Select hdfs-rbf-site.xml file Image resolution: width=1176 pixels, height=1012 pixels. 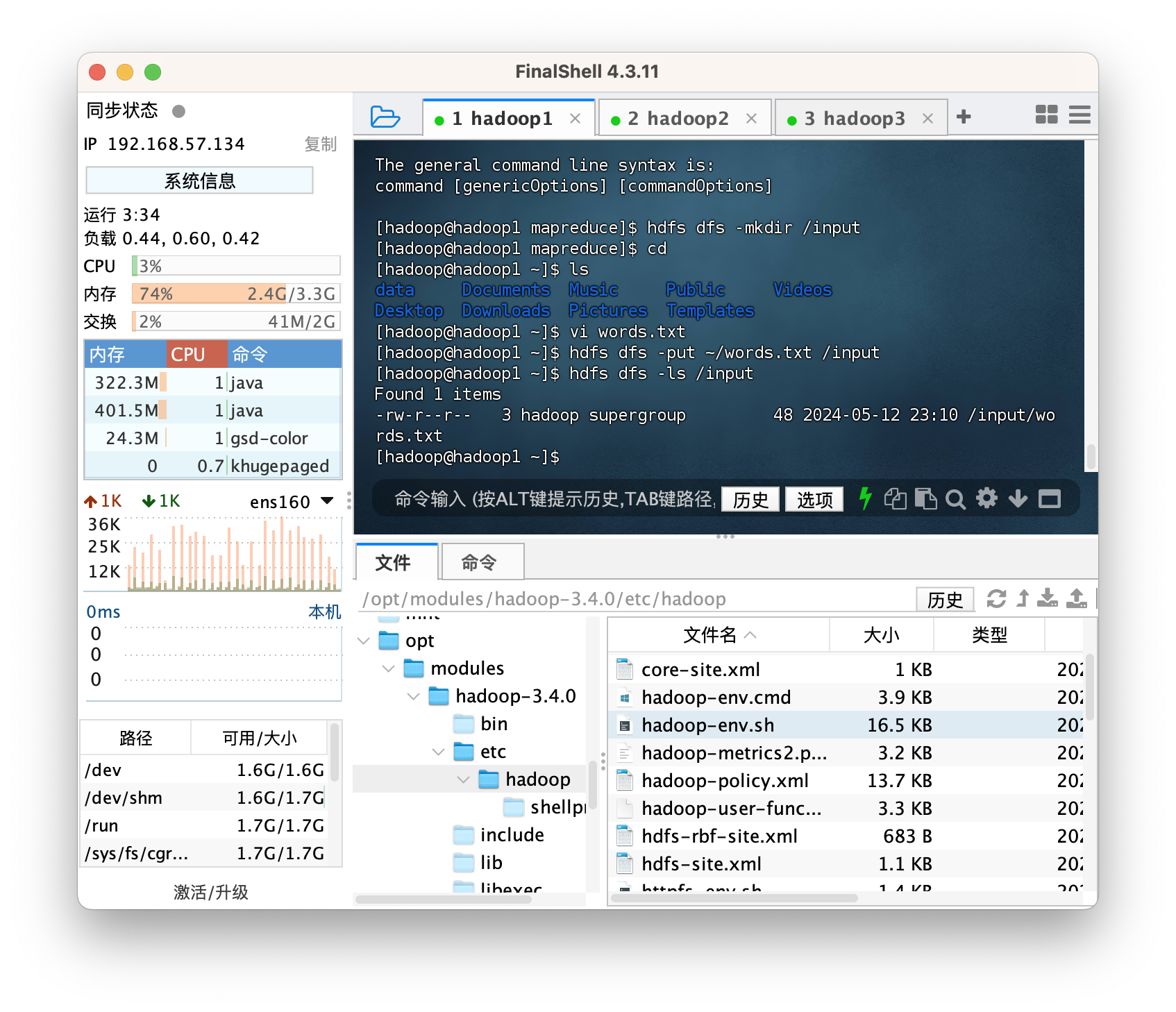click(846, 836)
